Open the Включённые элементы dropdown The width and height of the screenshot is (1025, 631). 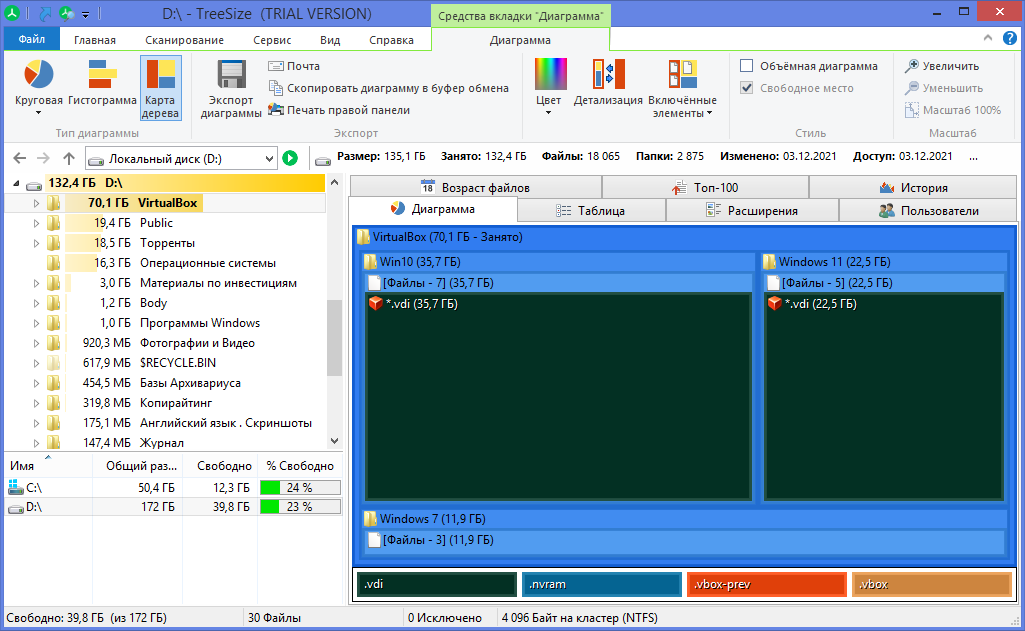[x=682, y=88]
